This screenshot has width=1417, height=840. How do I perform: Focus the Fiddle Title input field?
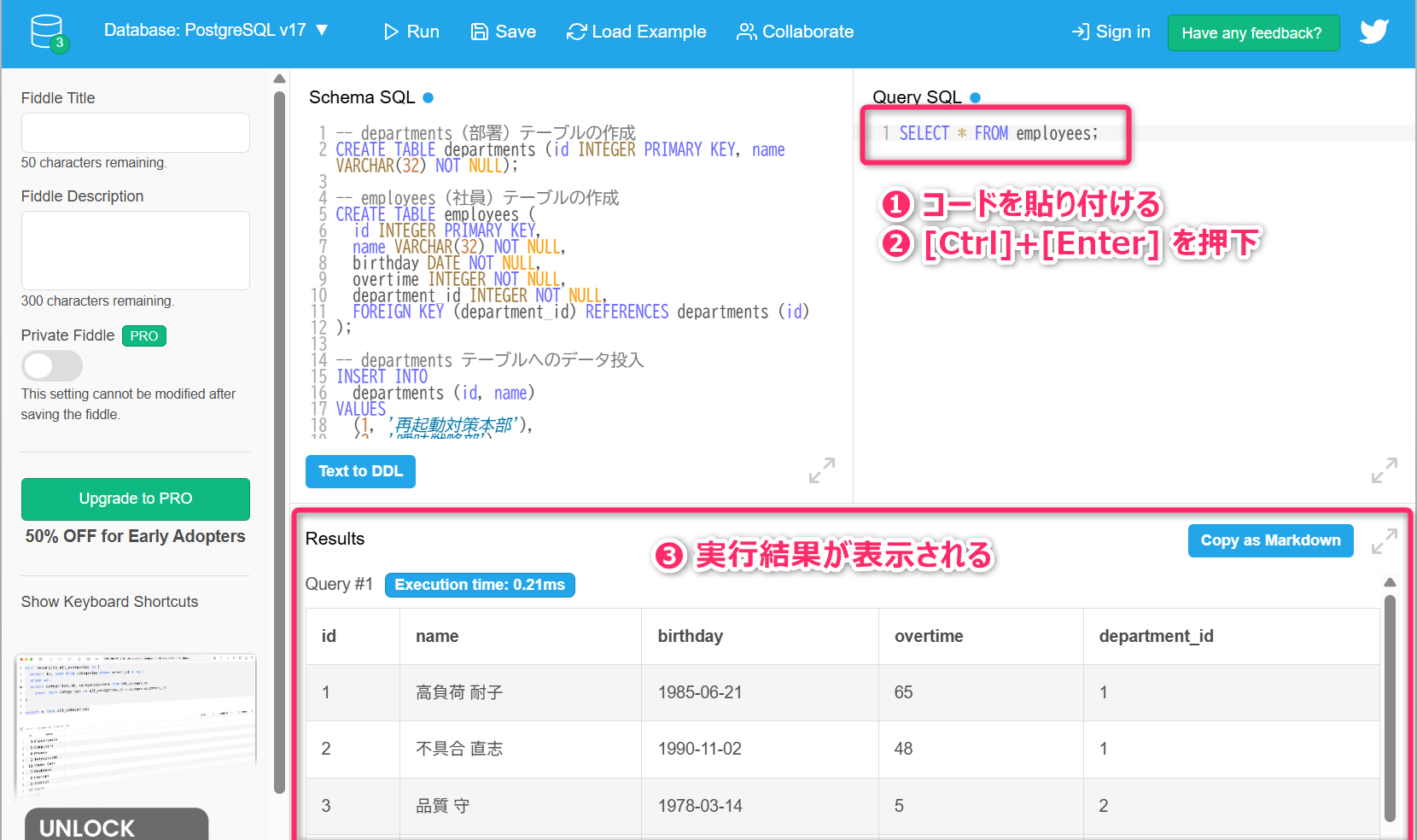(x=136, y=133)
